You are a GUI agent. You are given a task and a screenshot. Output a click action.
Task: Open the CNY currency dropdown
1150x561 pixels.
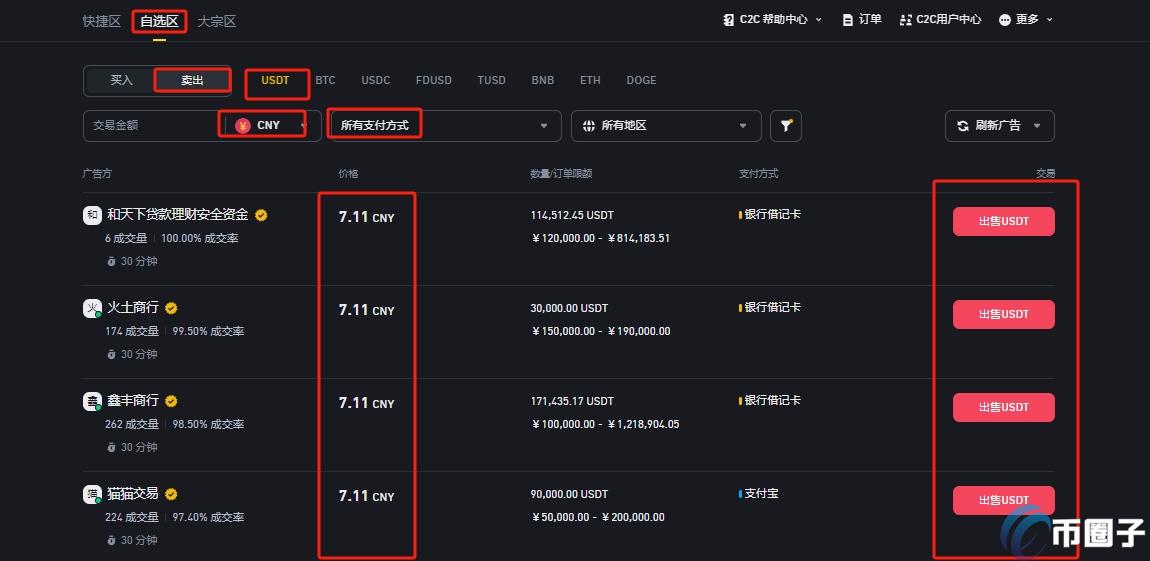coord(271,125)
